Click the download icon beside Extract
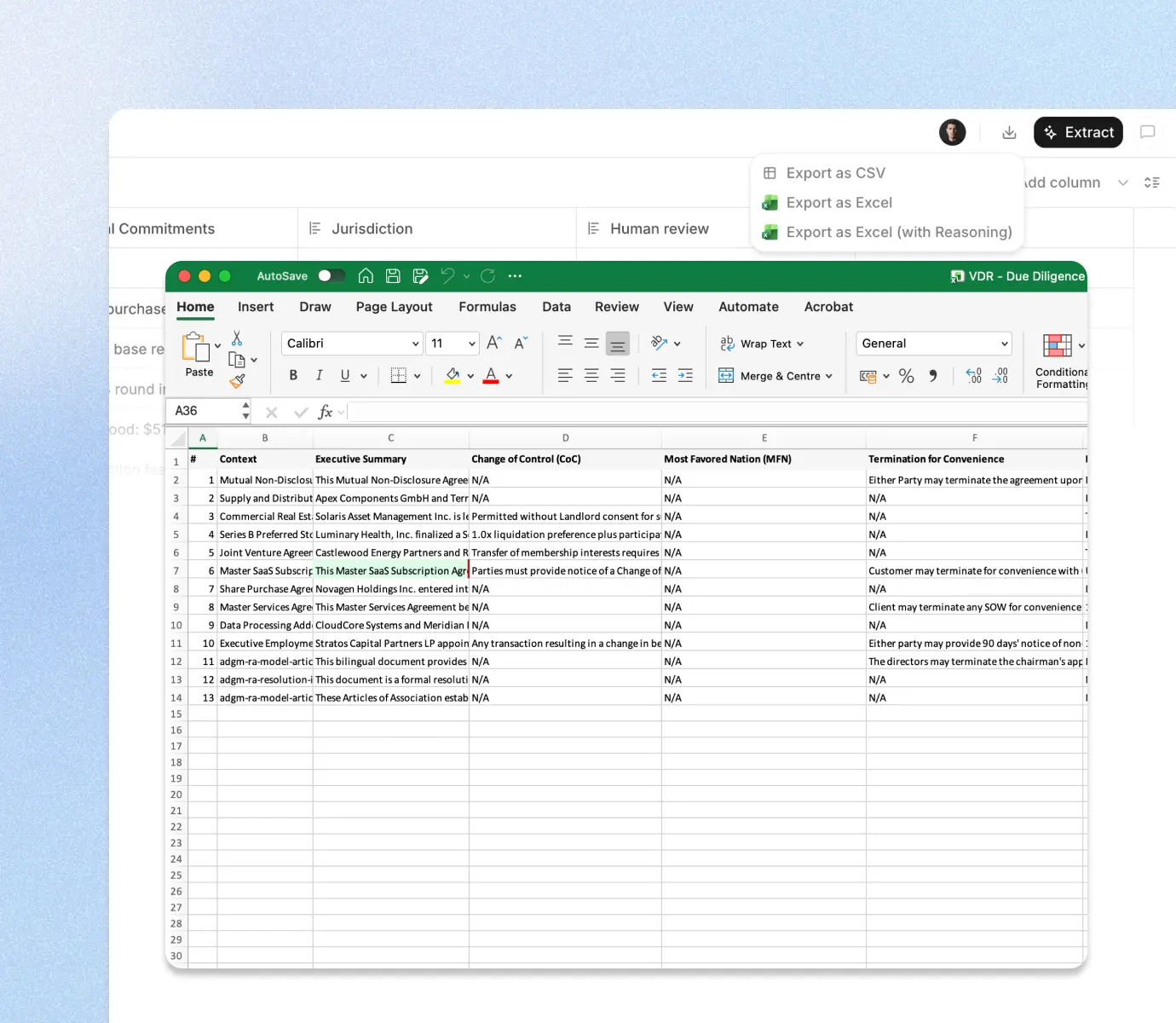1176x1023 pixels. coord(1009,132)
